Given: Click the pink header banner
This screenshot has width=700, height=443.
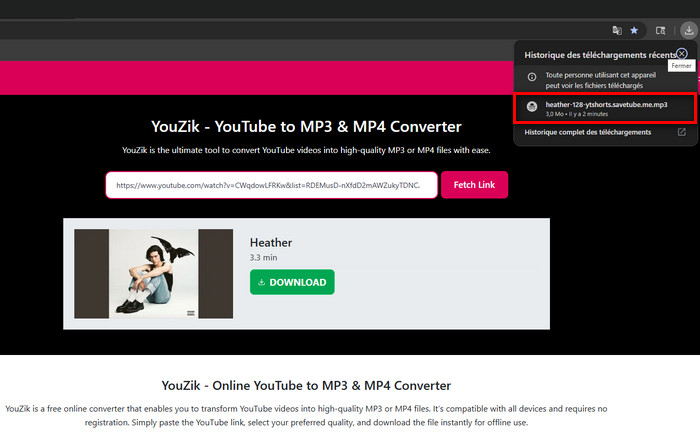Looking at the screenshot, I should tap(250, 78).
